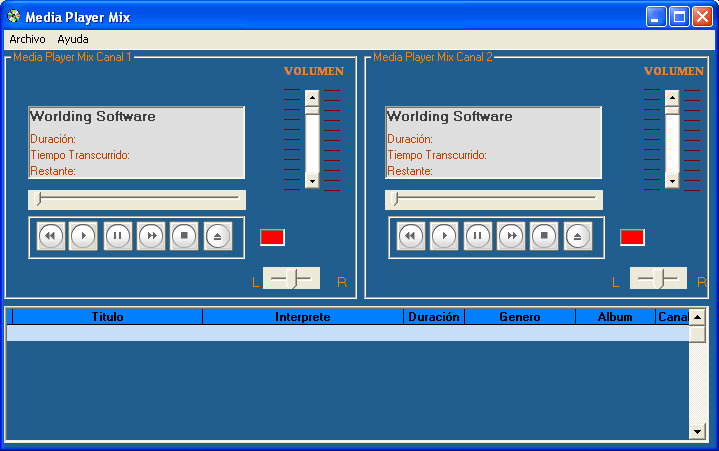
Task: Click the Canal 1 L/R balance slider
Action: (291, 279)
